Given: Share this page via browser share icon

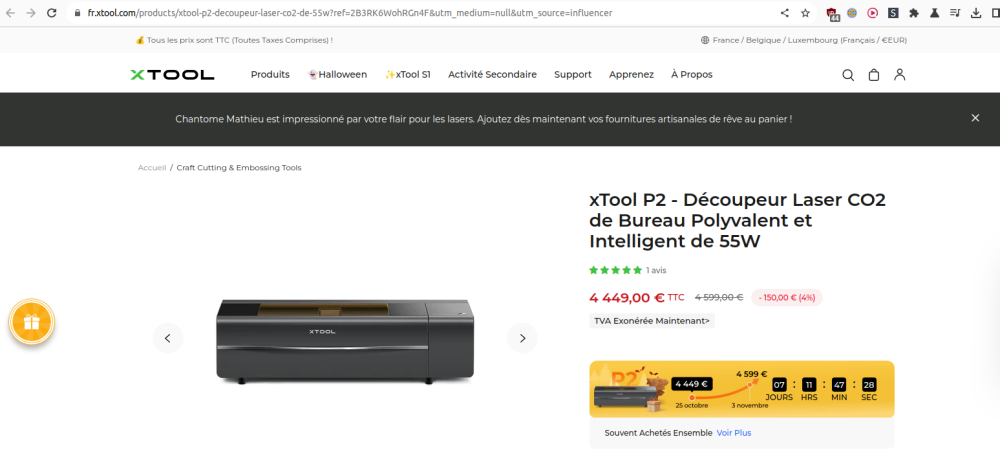Looking at the screenshot, I should pos(784,13).
